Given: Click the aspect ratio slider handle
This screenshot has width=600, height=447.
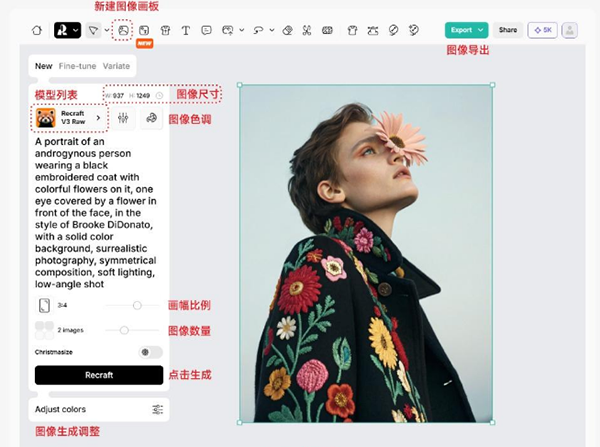Looking at the screenshot, I should click(x=137, y=305).
